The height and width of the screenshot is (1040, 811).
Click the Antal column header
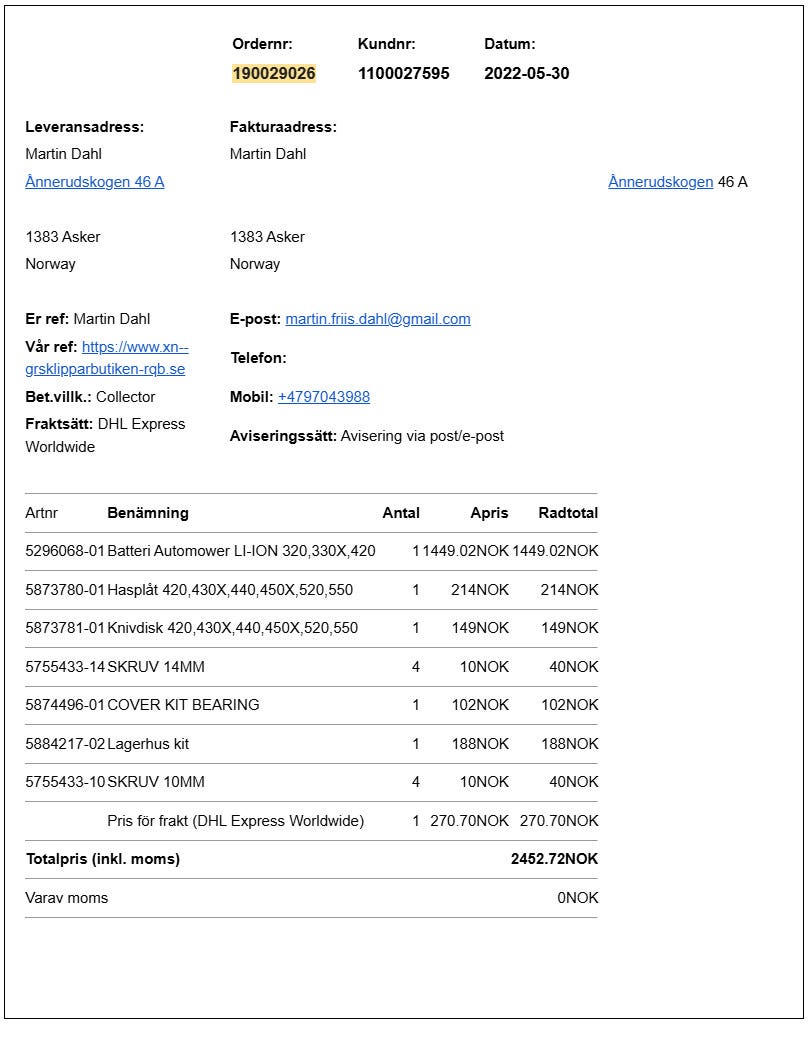(x=401, y=513)
